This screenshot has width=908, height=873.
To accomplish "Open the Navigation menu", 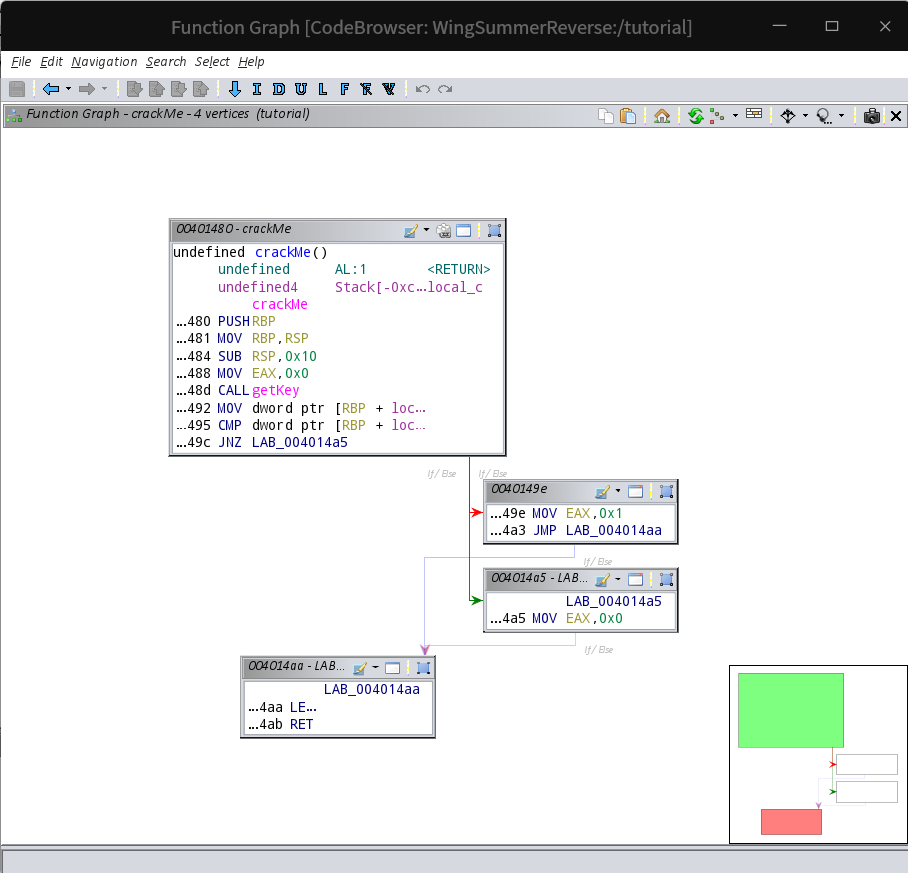I will coord(104,62).
